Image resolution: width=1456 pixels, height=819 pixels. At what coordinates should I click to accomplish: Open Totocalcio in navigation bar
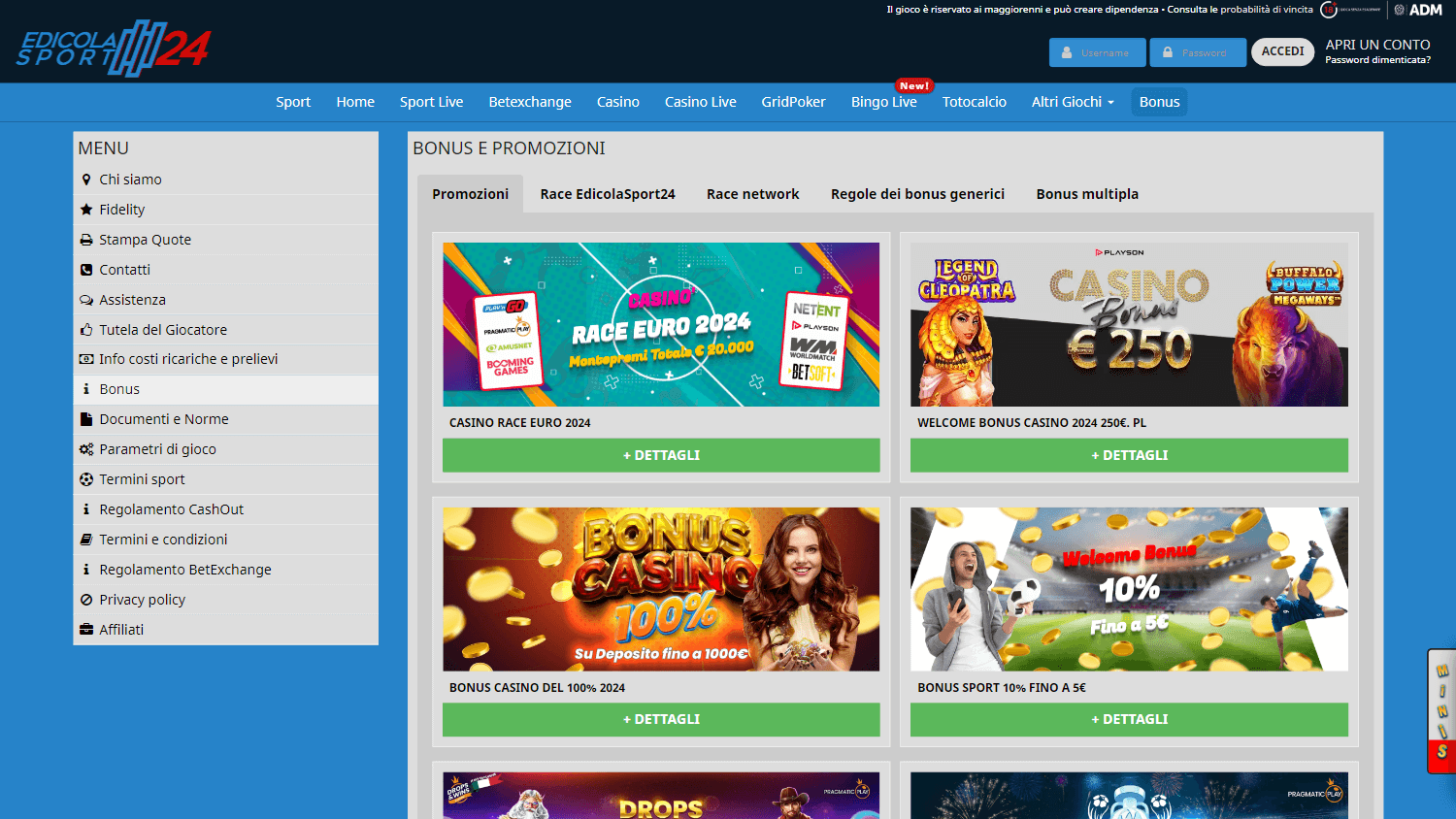[975, 102]
